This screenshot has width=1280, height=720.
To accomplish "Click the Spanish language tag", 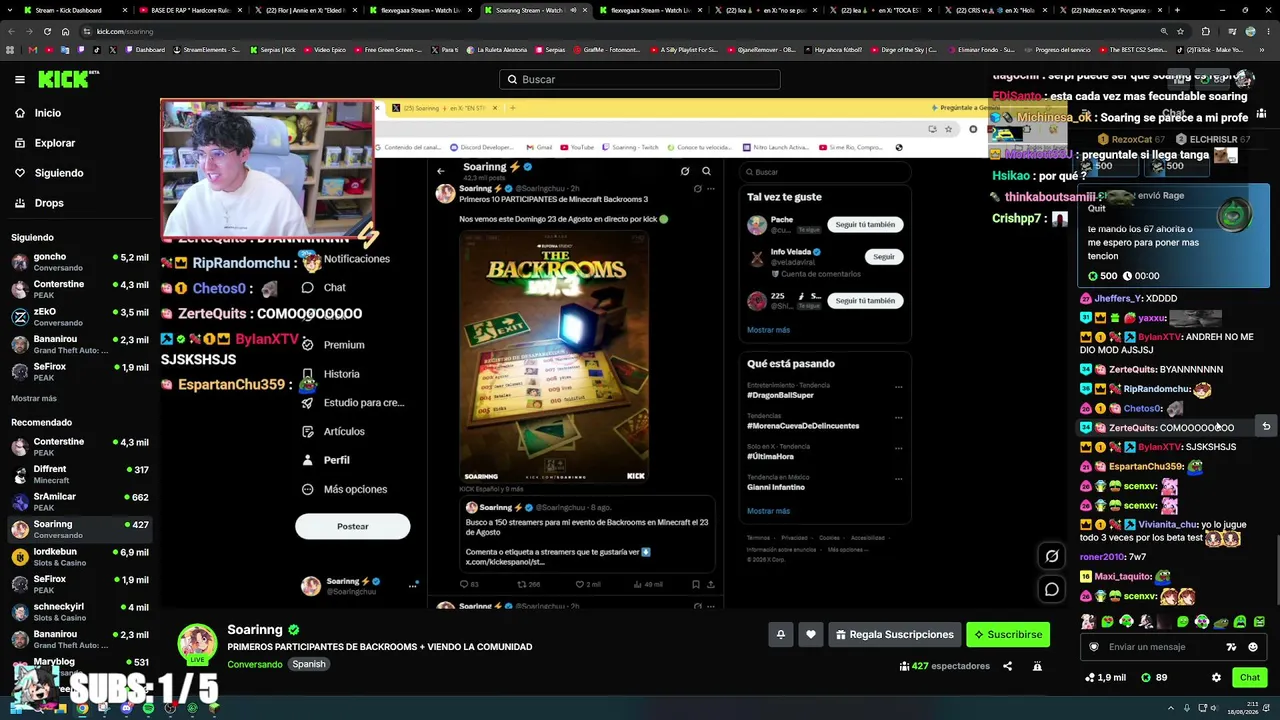I will point(309,664).
